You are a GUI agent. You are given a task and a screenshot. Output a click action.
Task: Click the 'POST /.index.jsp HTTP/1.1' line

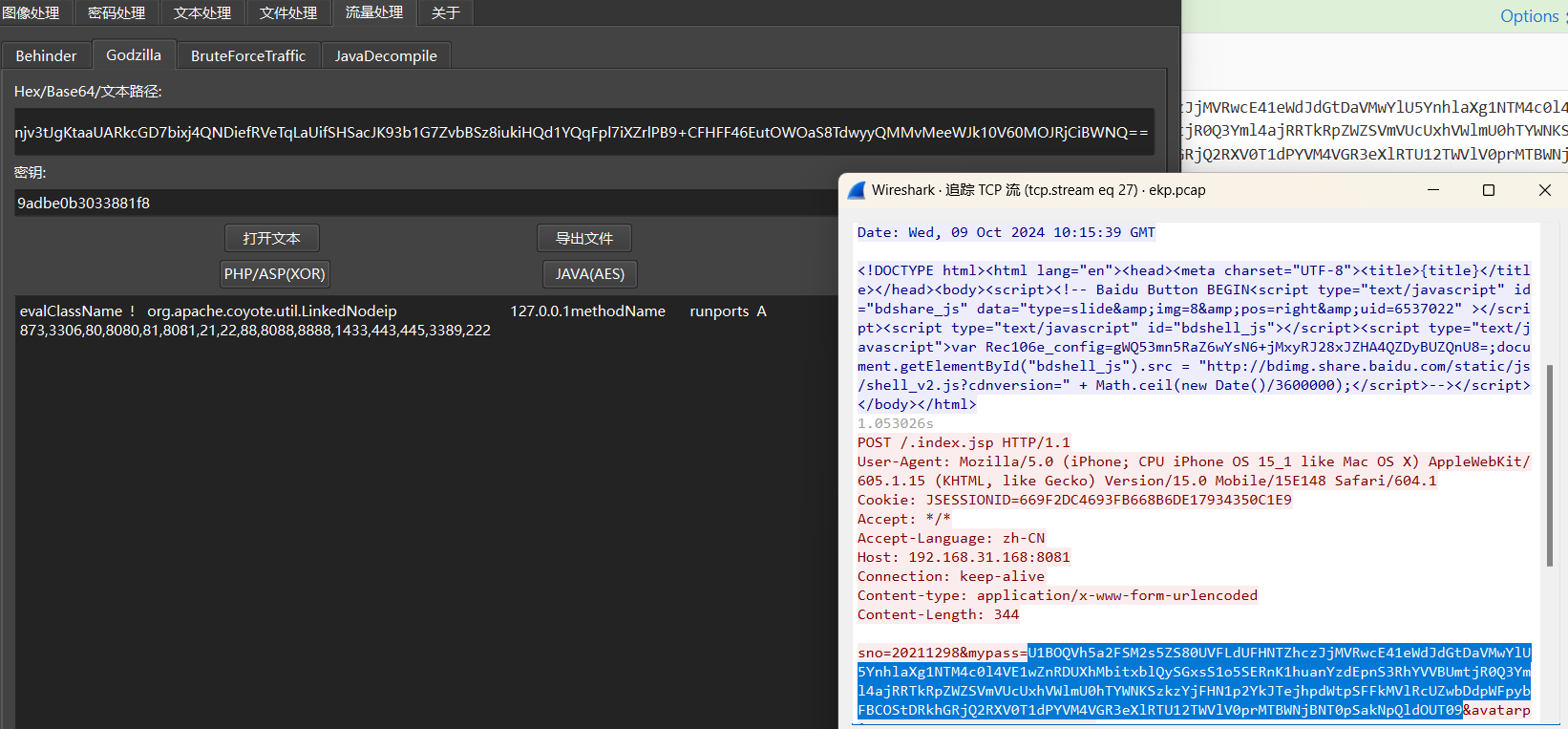coord(964,442)
